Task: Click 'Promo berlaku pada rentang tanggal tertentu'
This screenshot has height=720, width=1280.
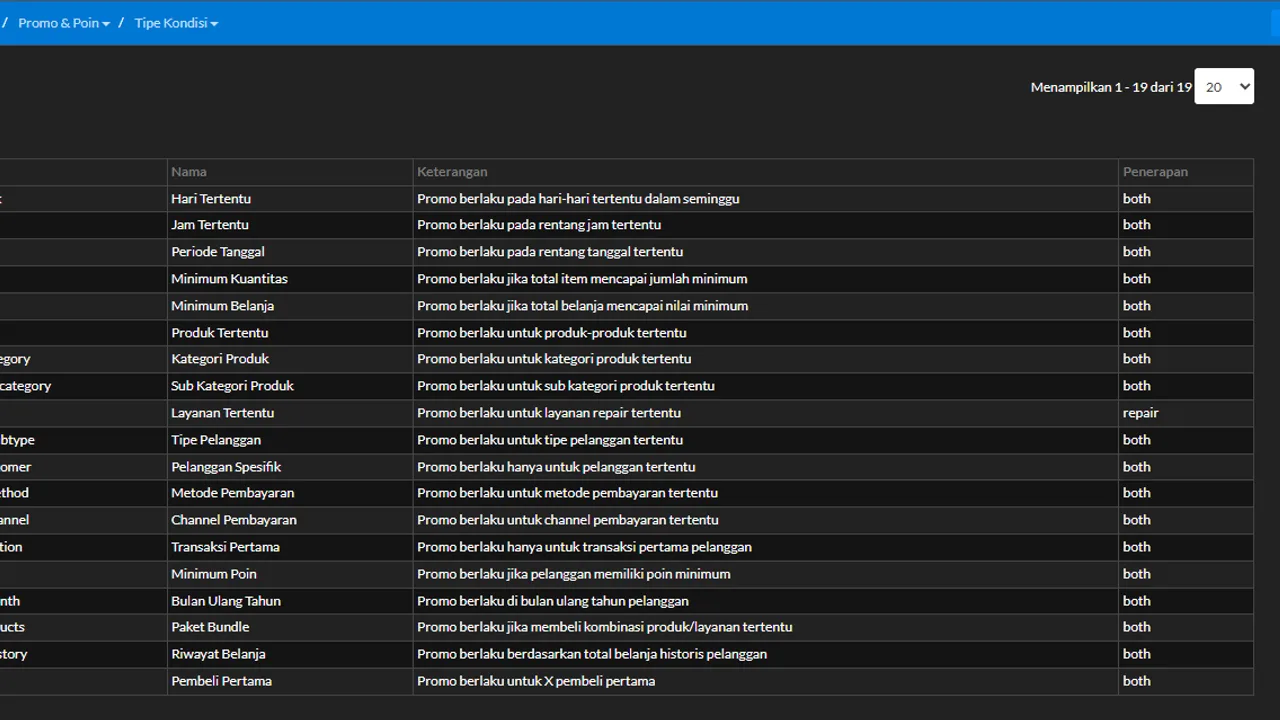Action: [550, 252]
